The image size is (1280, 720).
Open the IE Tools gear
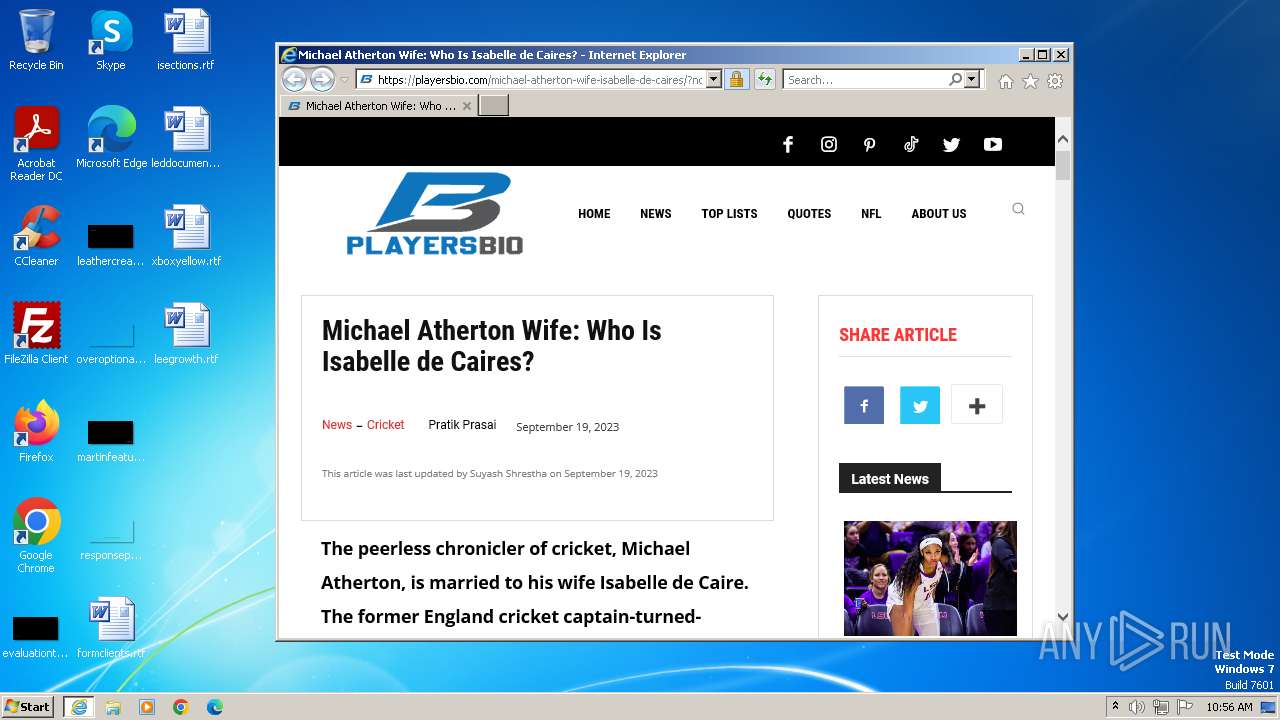pyautogui.click(x=1054, y=81)
